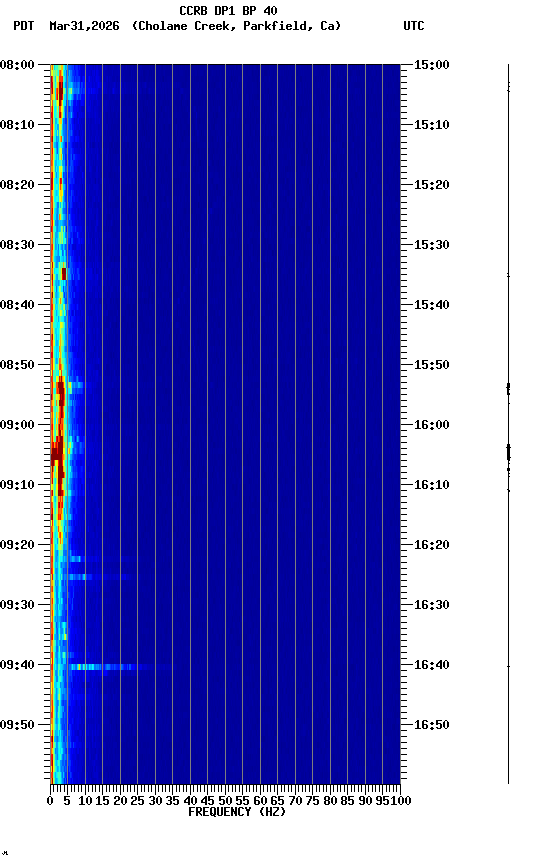
Task: Click the 08:30 PDT time label
Action: coord(17,245)
